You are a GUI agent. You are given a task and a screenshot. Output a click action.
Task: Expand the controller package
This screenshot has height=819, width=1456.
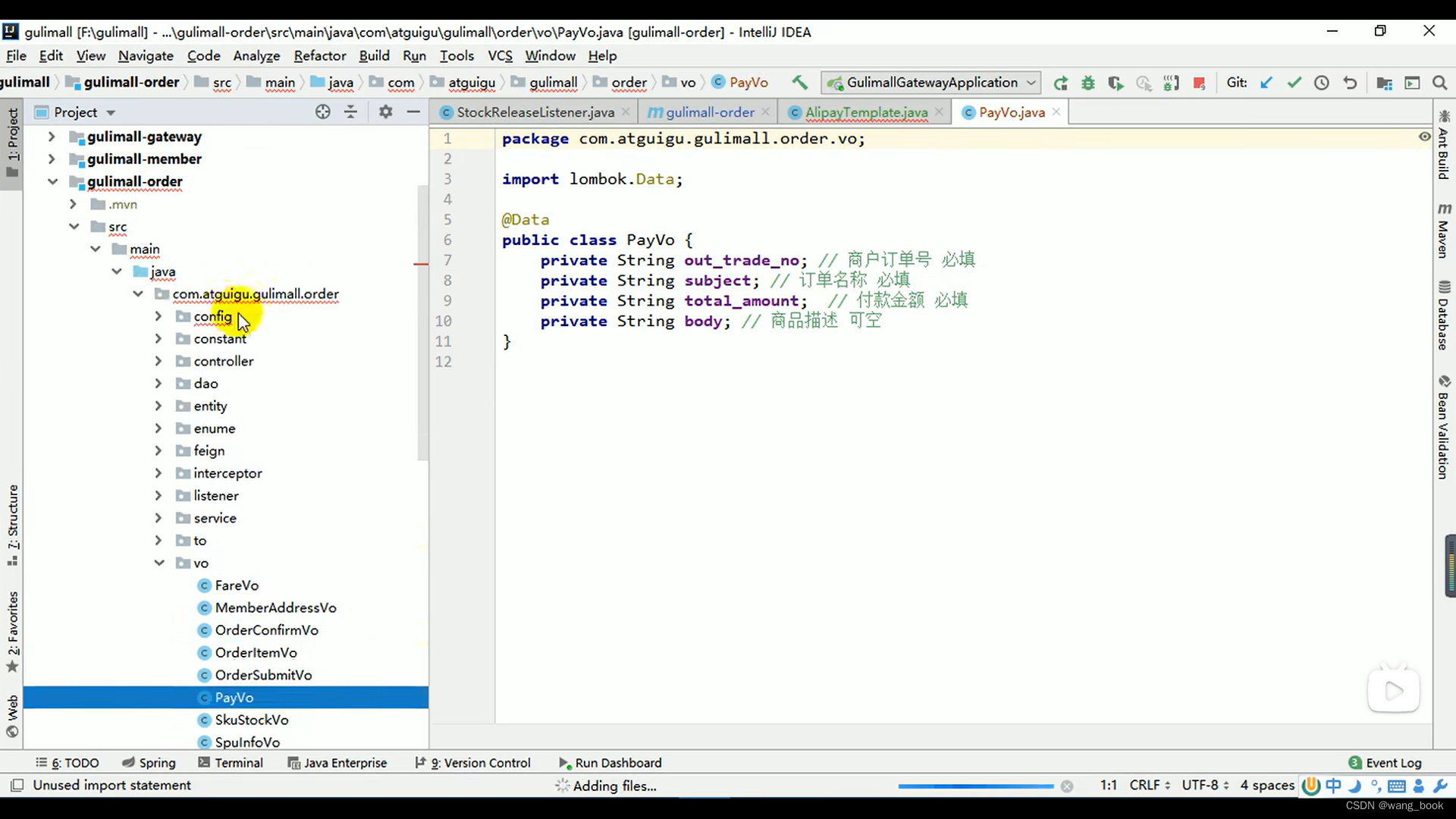(158, 361)
